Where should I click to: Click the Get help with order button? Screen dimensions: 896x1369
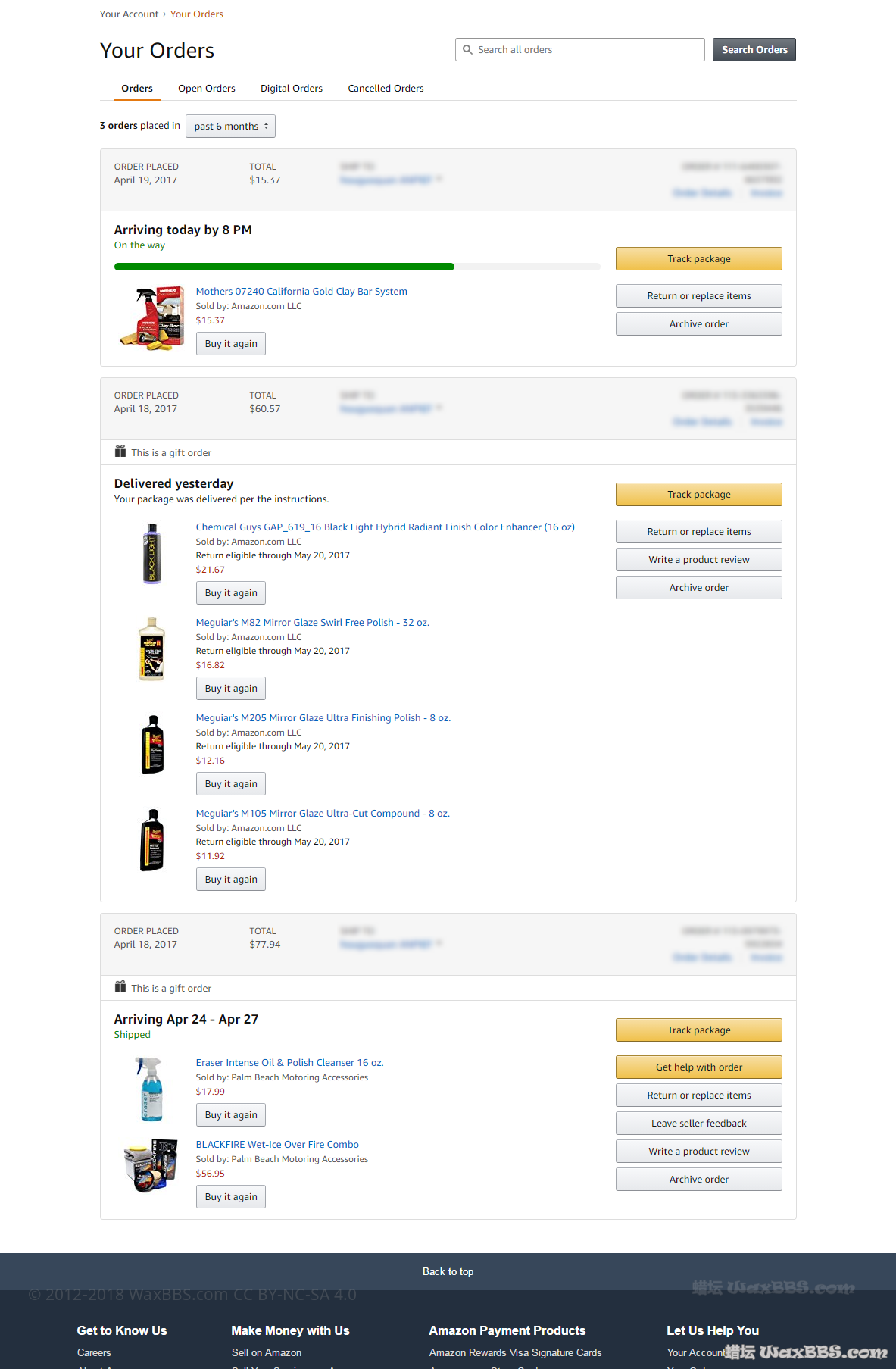[698, 1067]
